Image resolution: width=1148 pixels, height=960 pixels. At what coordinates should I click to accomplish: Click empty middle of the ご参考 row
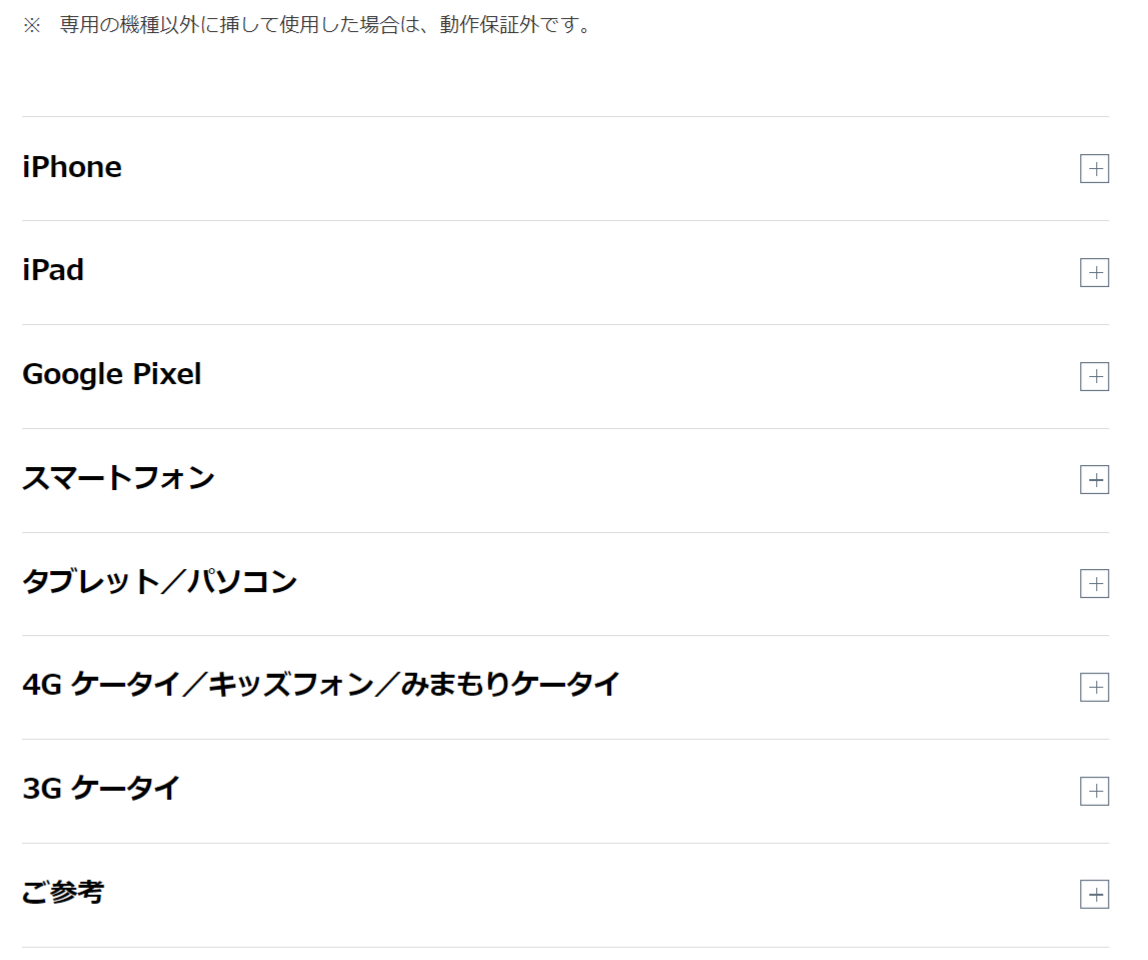click(600, 895)
